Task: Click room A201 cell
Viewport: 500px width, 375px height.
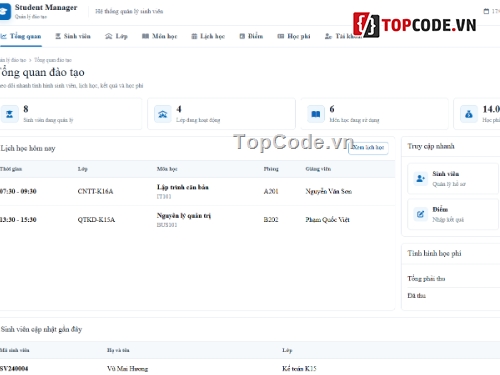Action: pos(271,191)
